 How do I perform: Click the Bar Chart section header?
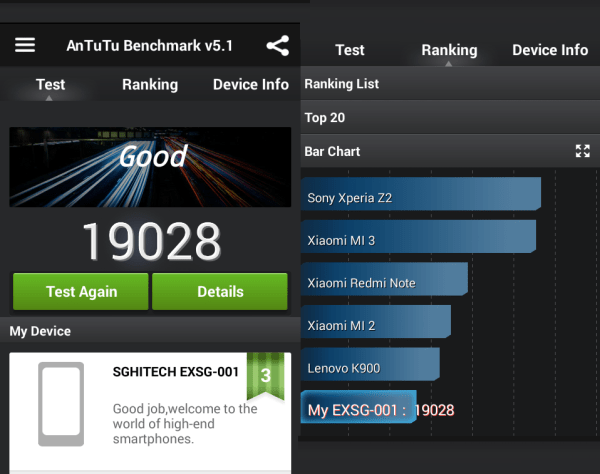(450, 151)
